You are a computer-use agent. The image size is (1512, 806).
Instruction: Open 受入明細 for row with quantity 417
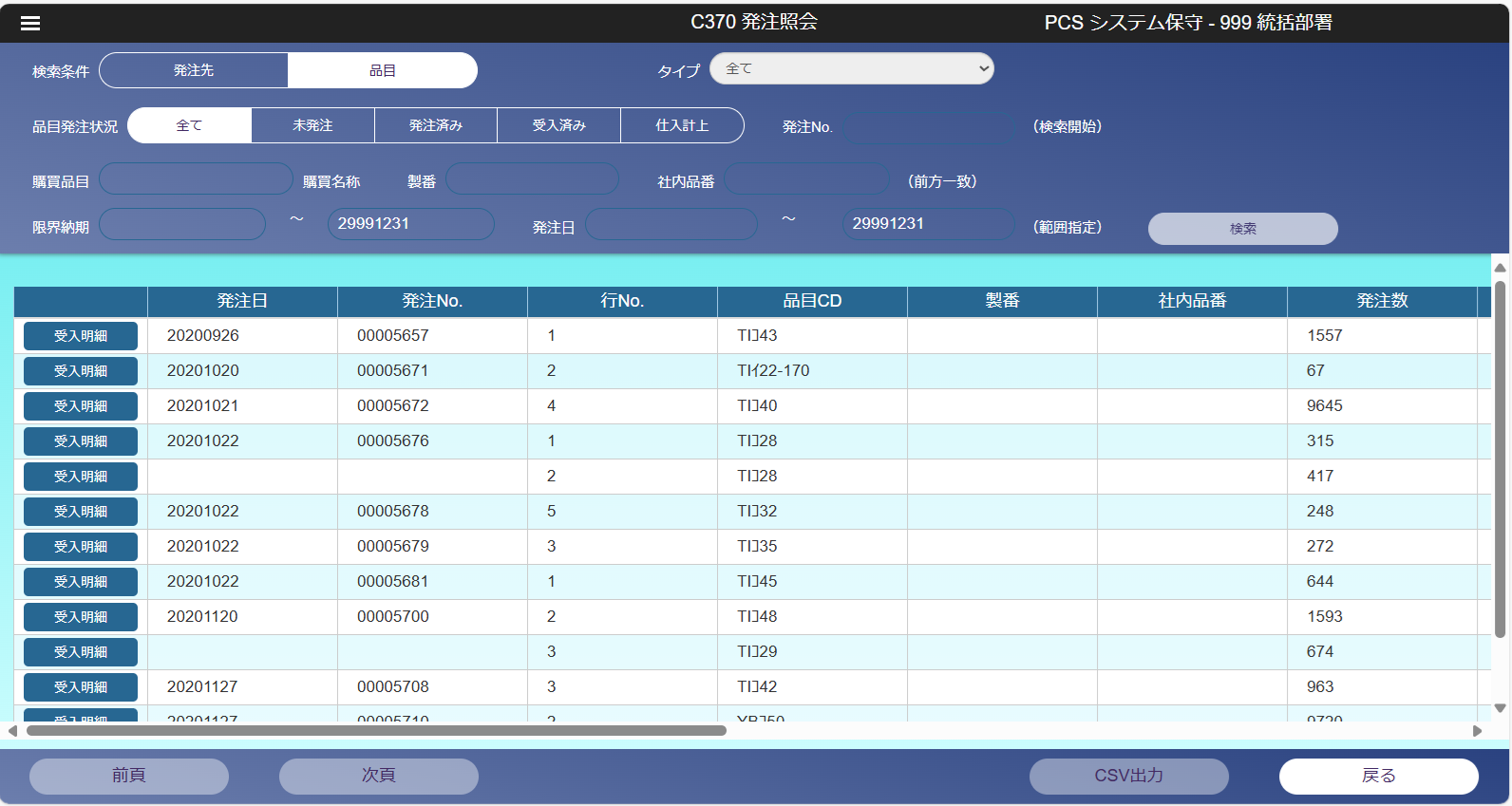pos(81,477)
